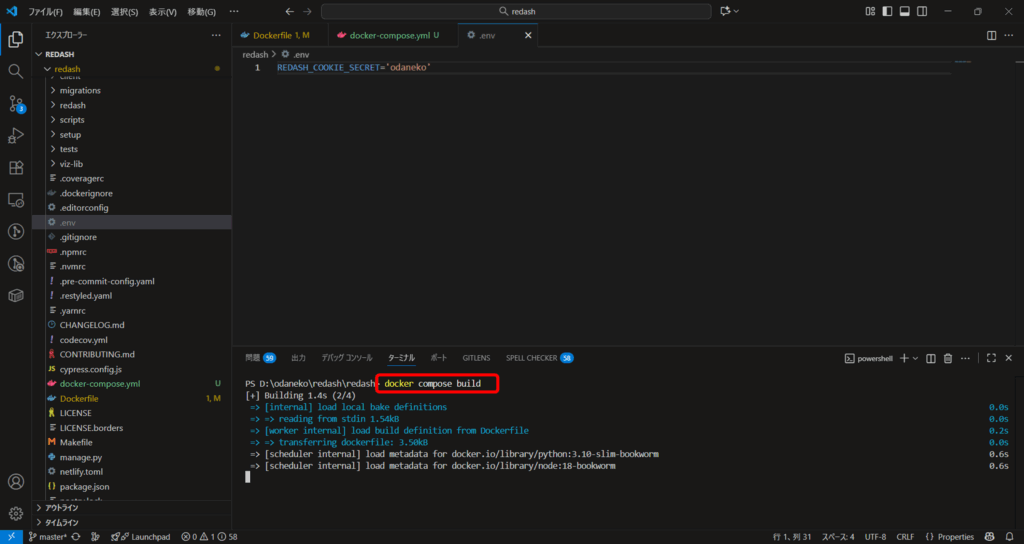Click the redash search box in title bar

[510, 12]
